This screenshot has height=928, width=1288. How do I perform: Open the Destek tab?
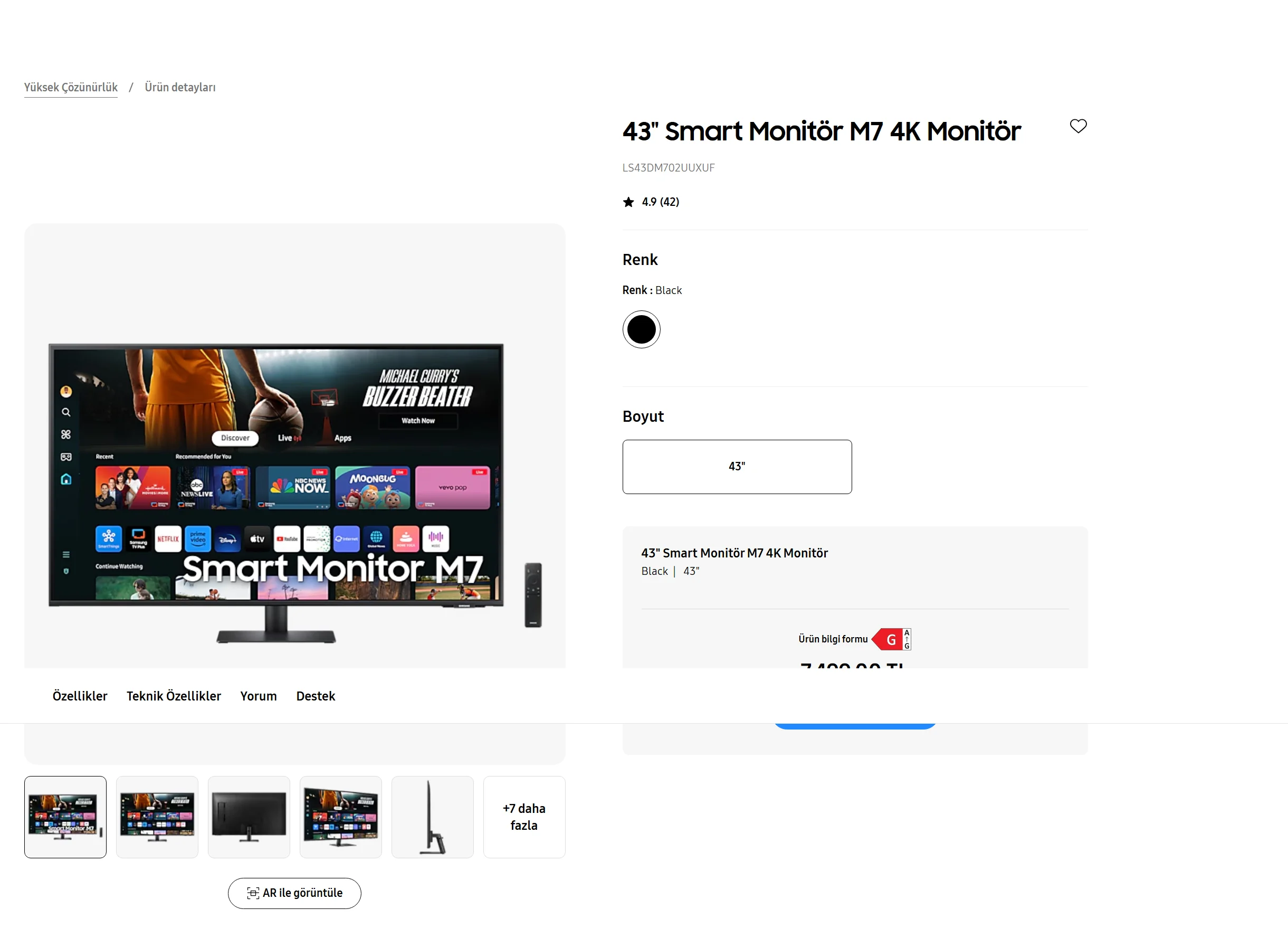coord(316,696)
